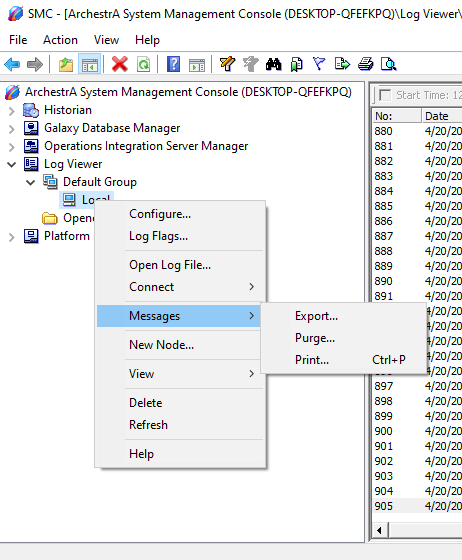Choose Help from context menu

tap(181, 454)
